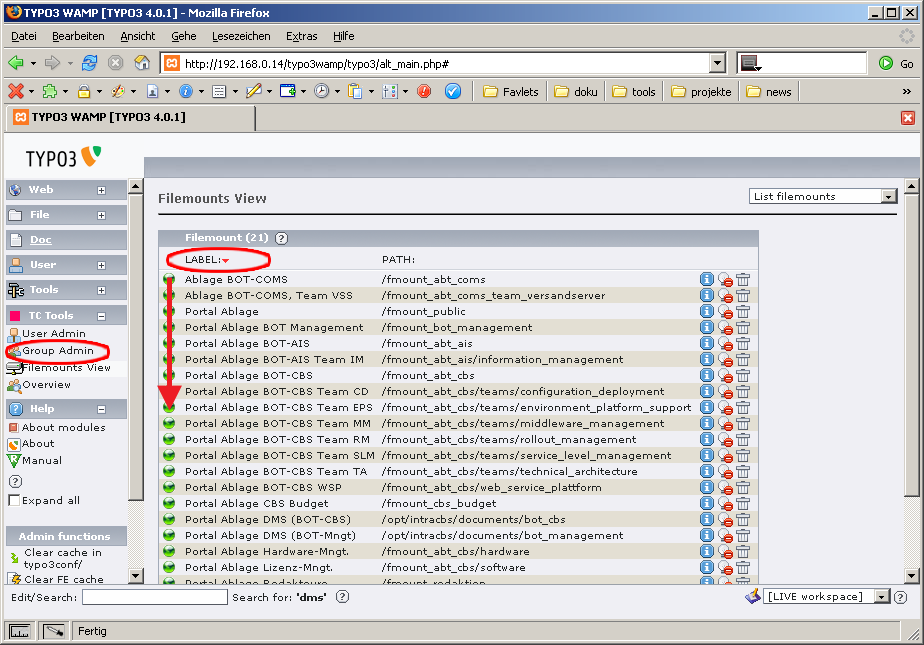Reload the page with the refresh icon
Screen dimensions: 924x645
[90, 62]
